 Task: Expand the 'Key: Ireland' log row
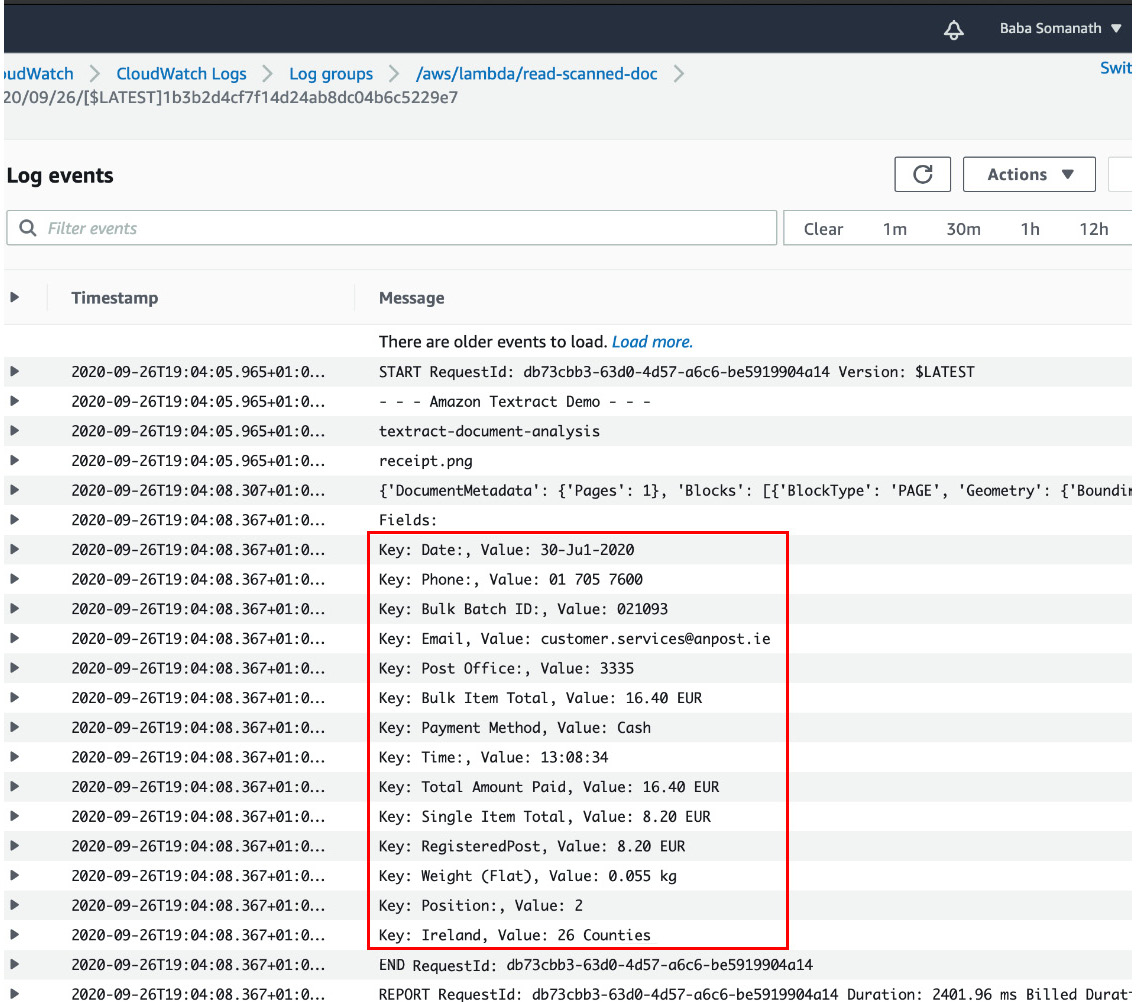[14, 935]
